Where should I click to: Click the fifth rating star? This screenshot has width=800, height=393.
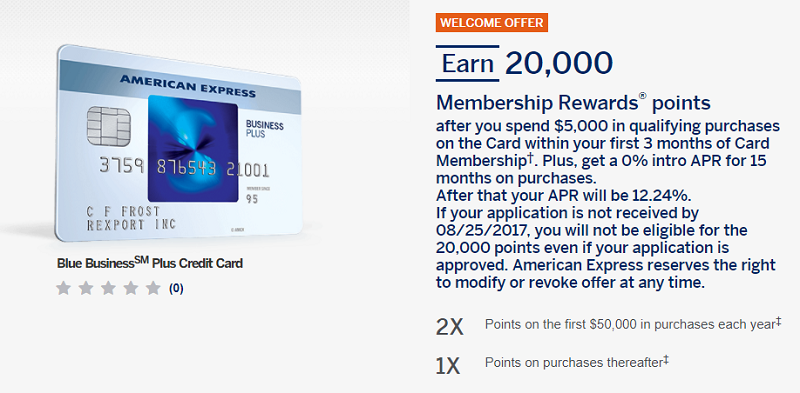(153, 288)
